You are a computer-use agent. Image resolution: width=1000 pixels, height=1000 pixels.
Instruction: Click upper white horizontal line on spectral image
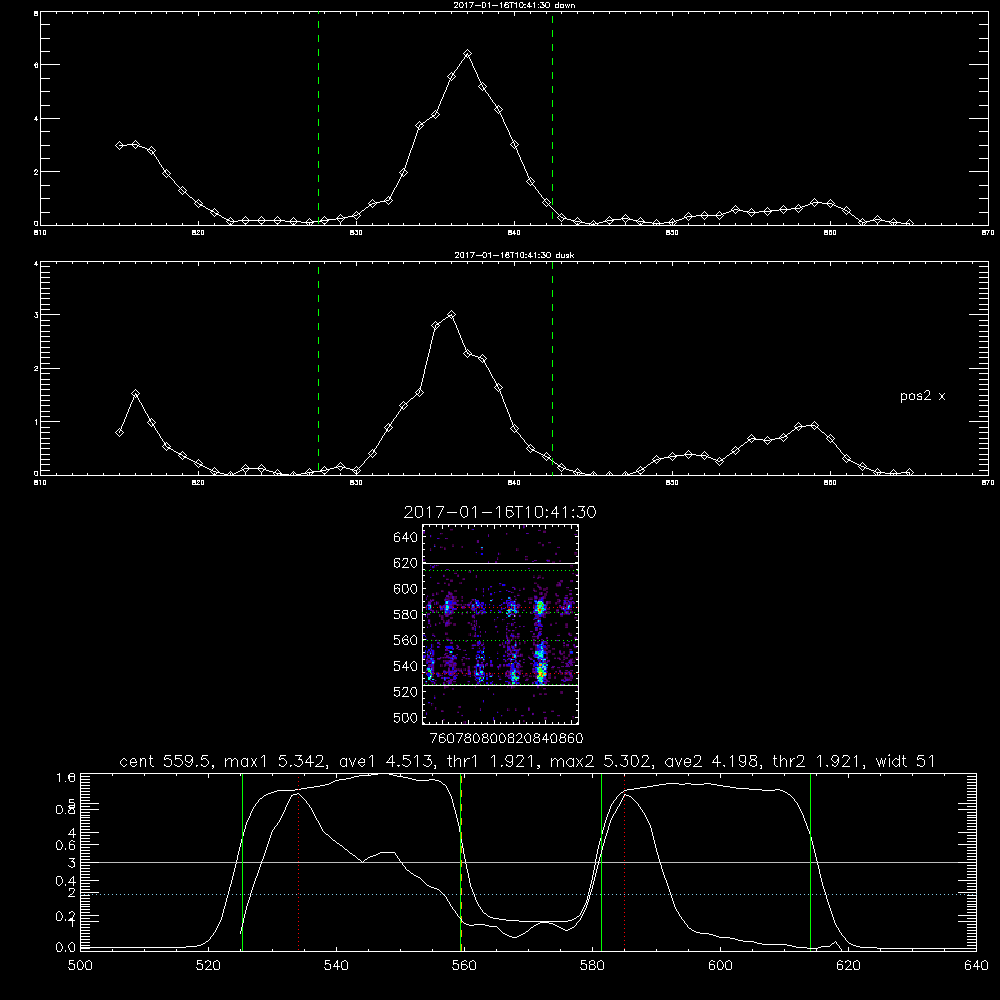tap(500, 563)
